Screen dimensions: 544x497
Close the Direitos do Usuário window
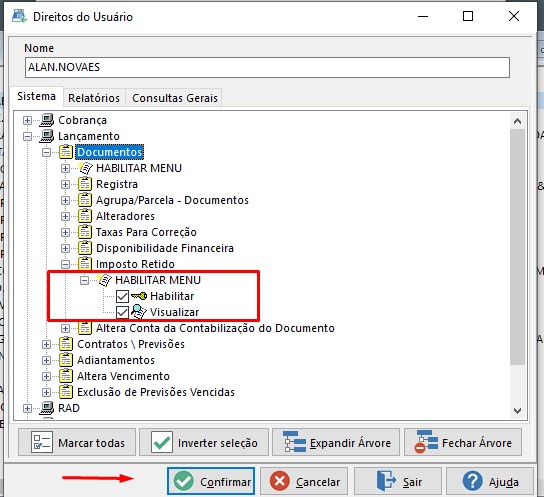coord(514,16)
